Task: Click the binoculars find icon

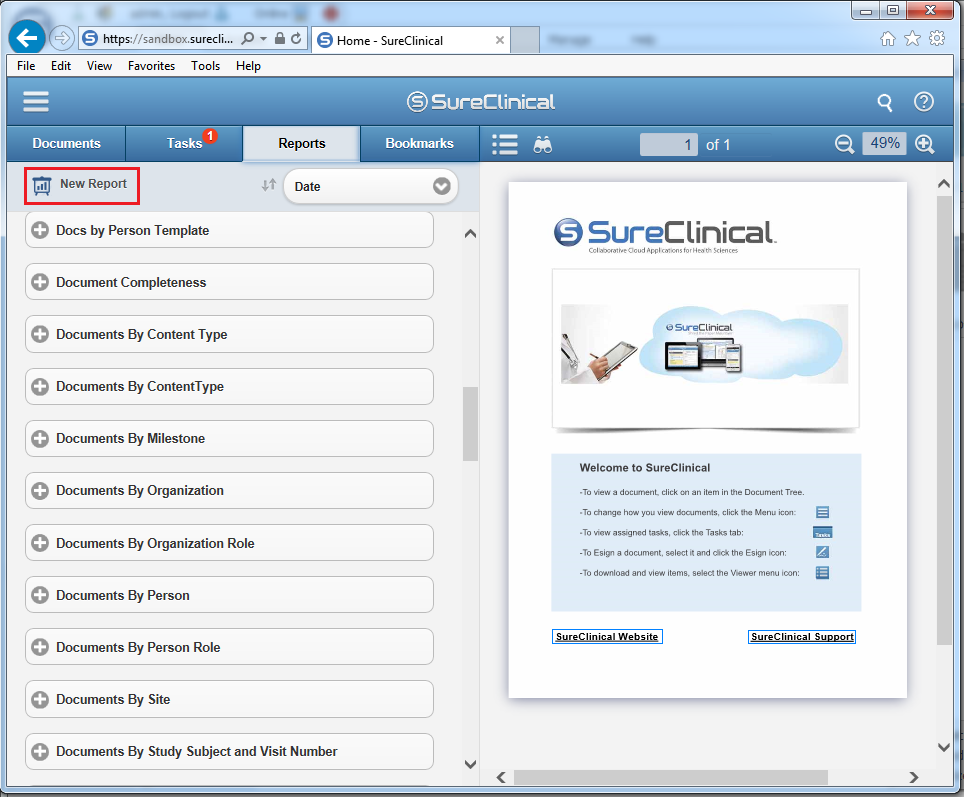Action: click(x=542, y=145)
